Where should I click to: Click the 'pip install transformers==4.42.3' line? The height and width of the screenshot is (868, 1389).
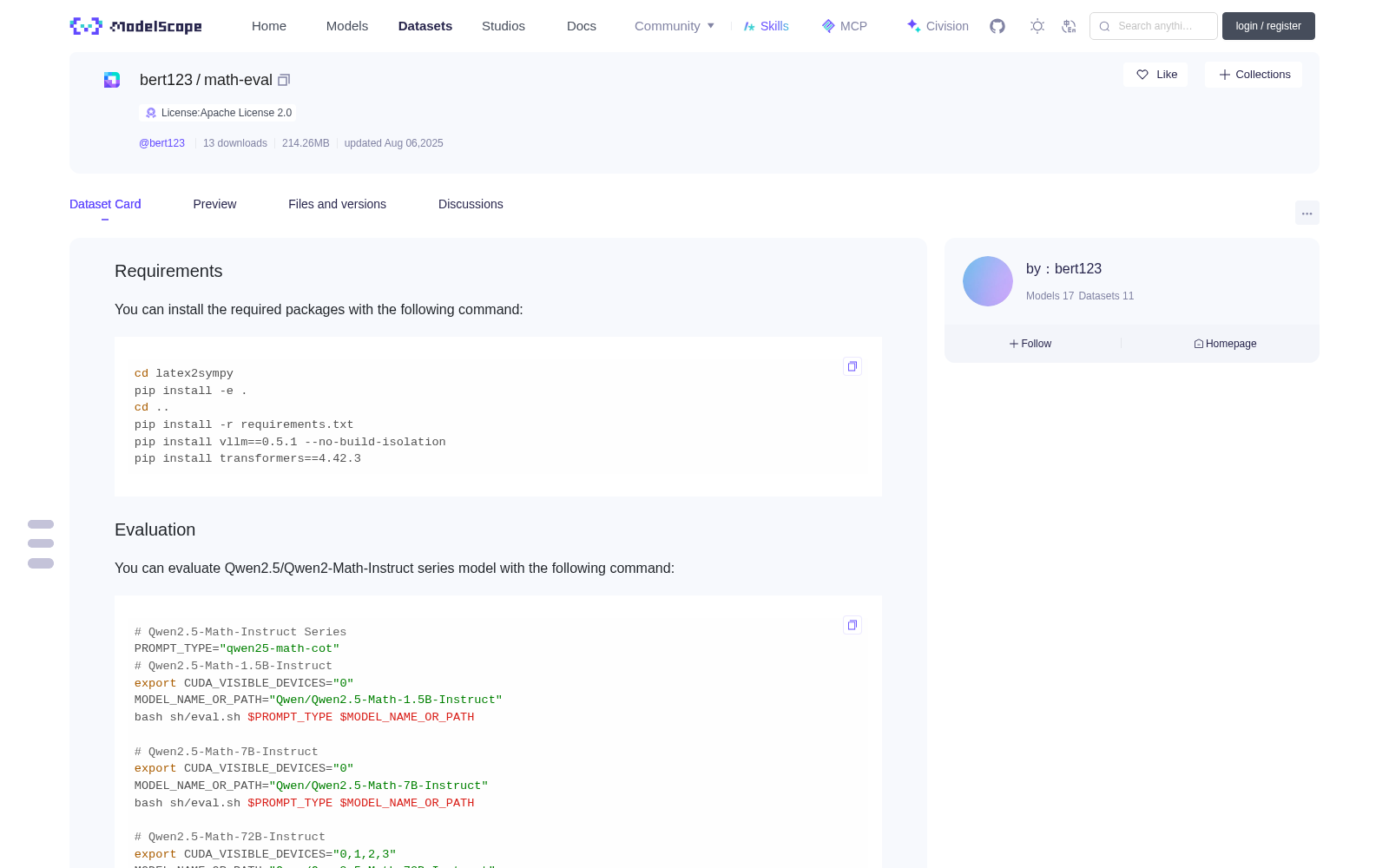[x=247, y=458]
